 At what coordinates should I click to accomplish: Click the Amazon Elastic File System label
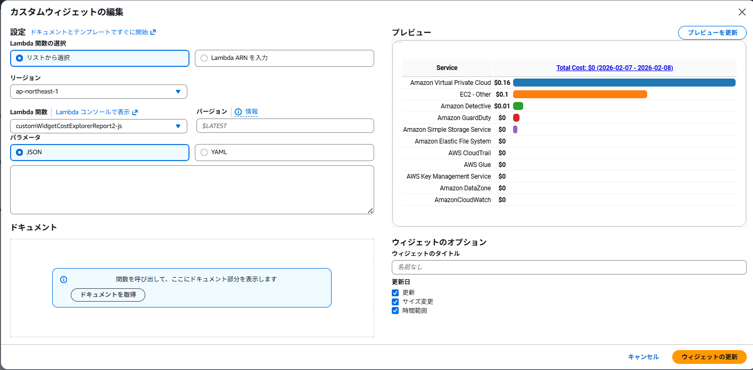point(452,141)
